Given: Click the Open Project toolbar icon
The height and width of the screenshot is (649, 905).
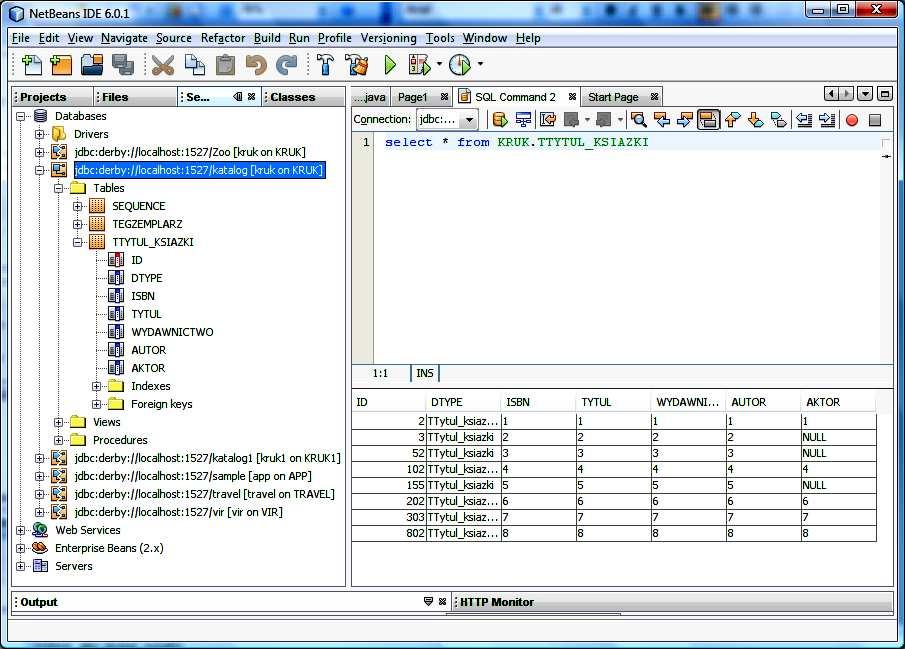Looking at the screenshot, I should pos(92,65).
